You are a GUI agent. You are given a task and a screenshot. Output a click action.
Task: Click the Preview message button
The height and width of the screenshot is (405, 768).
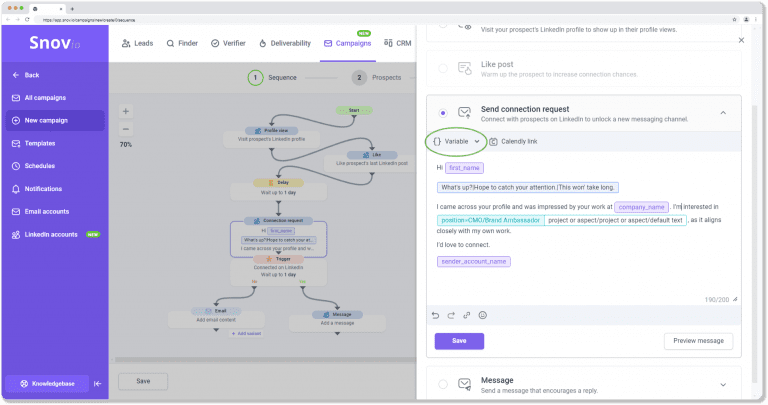698,341
